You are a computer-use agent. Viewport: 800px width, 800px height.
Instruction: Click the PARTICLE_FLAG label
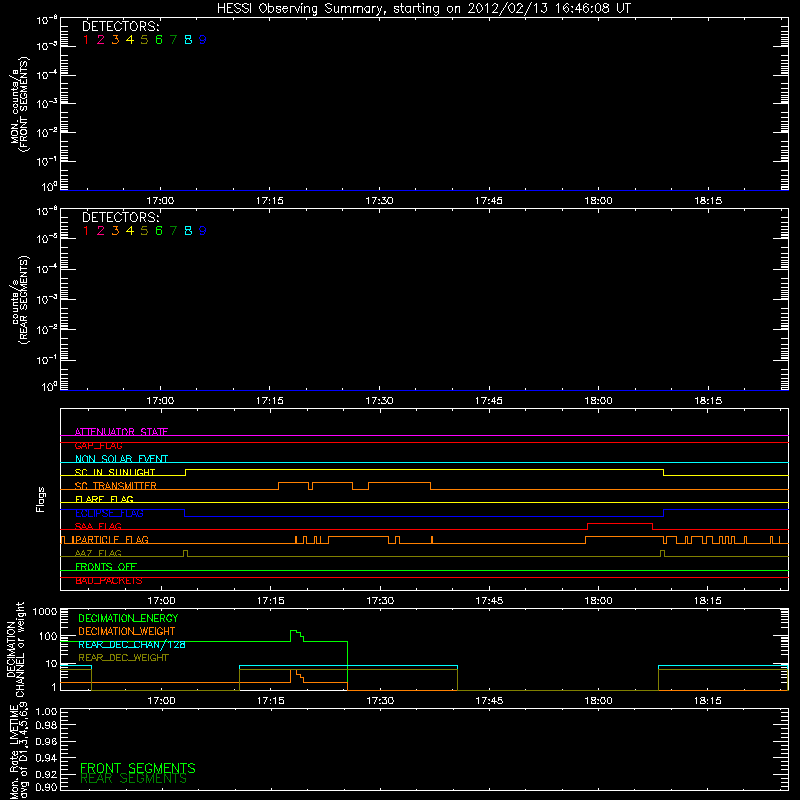pyautogui.click(x=111, y=540)
